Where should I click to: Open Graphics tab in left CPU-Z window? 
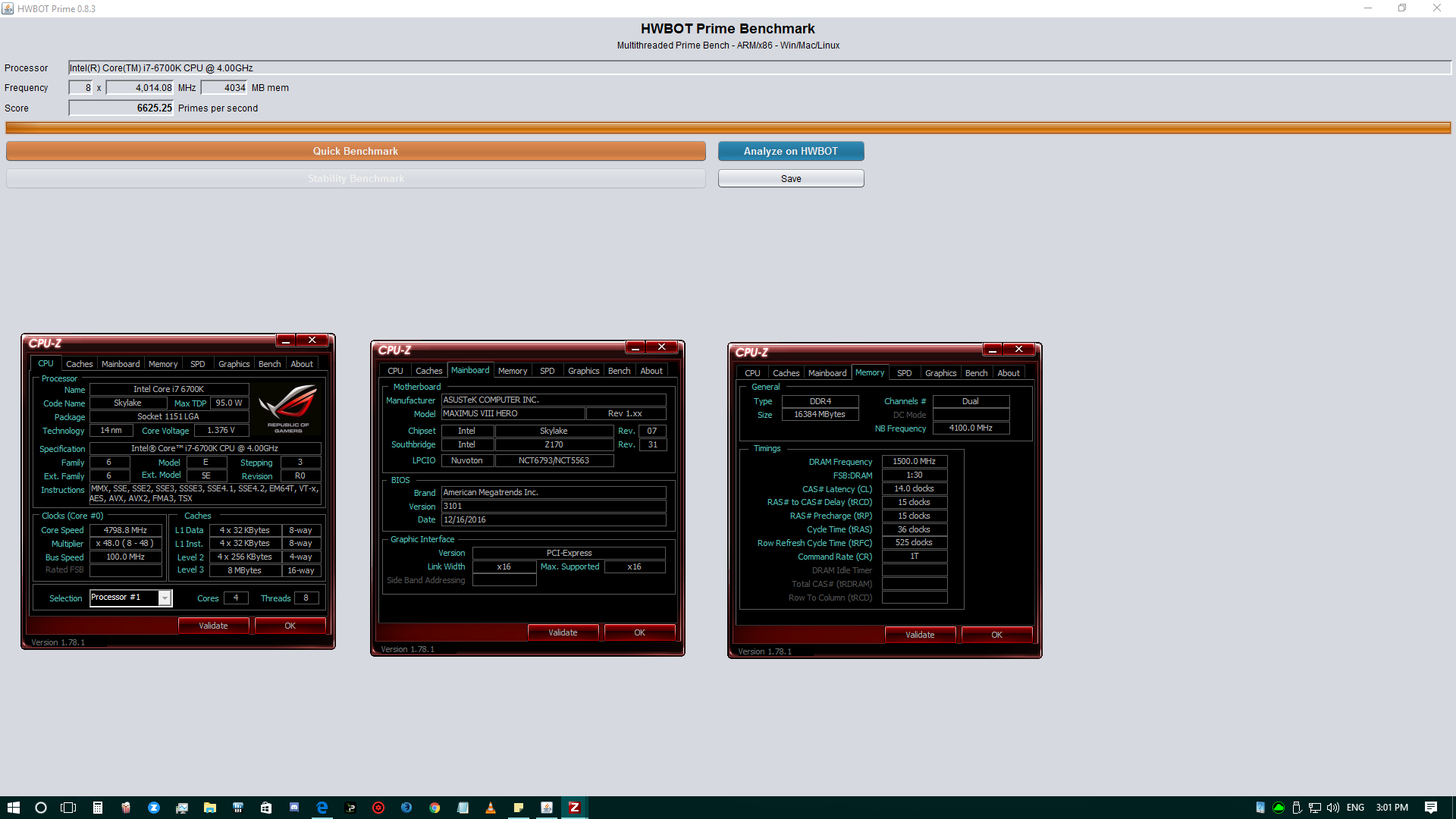point(234,364)
